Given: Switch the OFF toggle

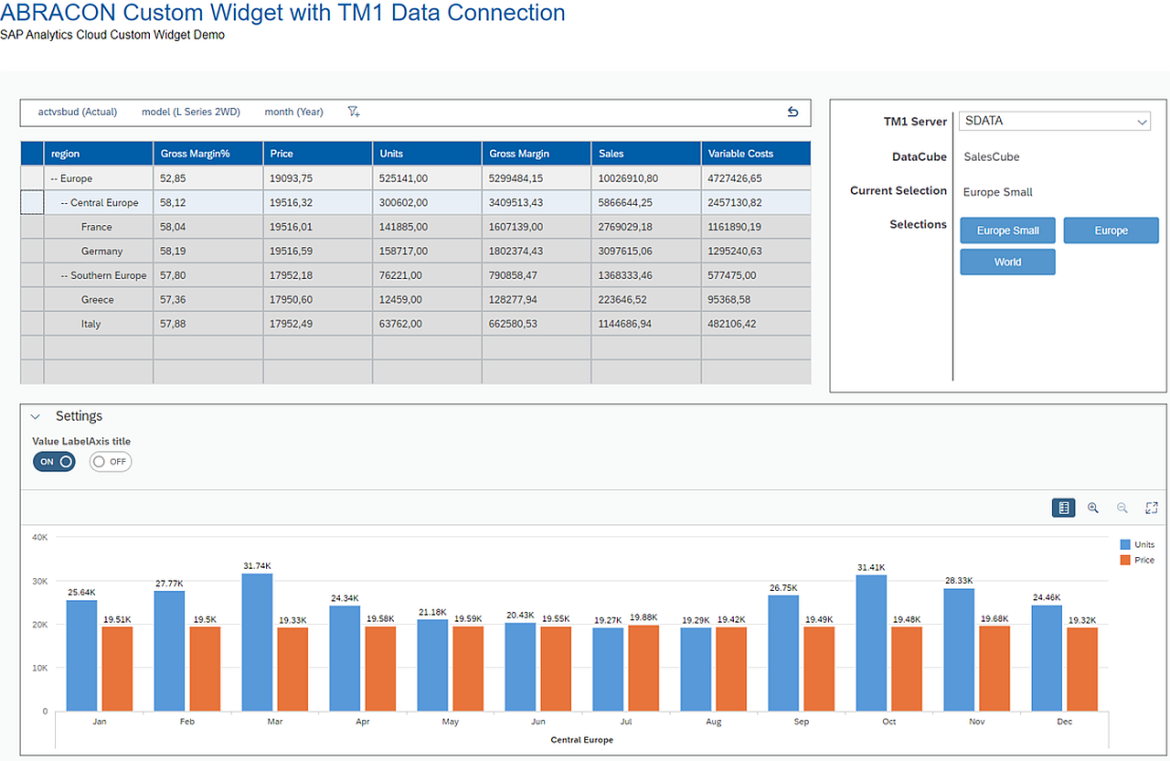Looking at the screenshot, I should click(x=110, y=462).
